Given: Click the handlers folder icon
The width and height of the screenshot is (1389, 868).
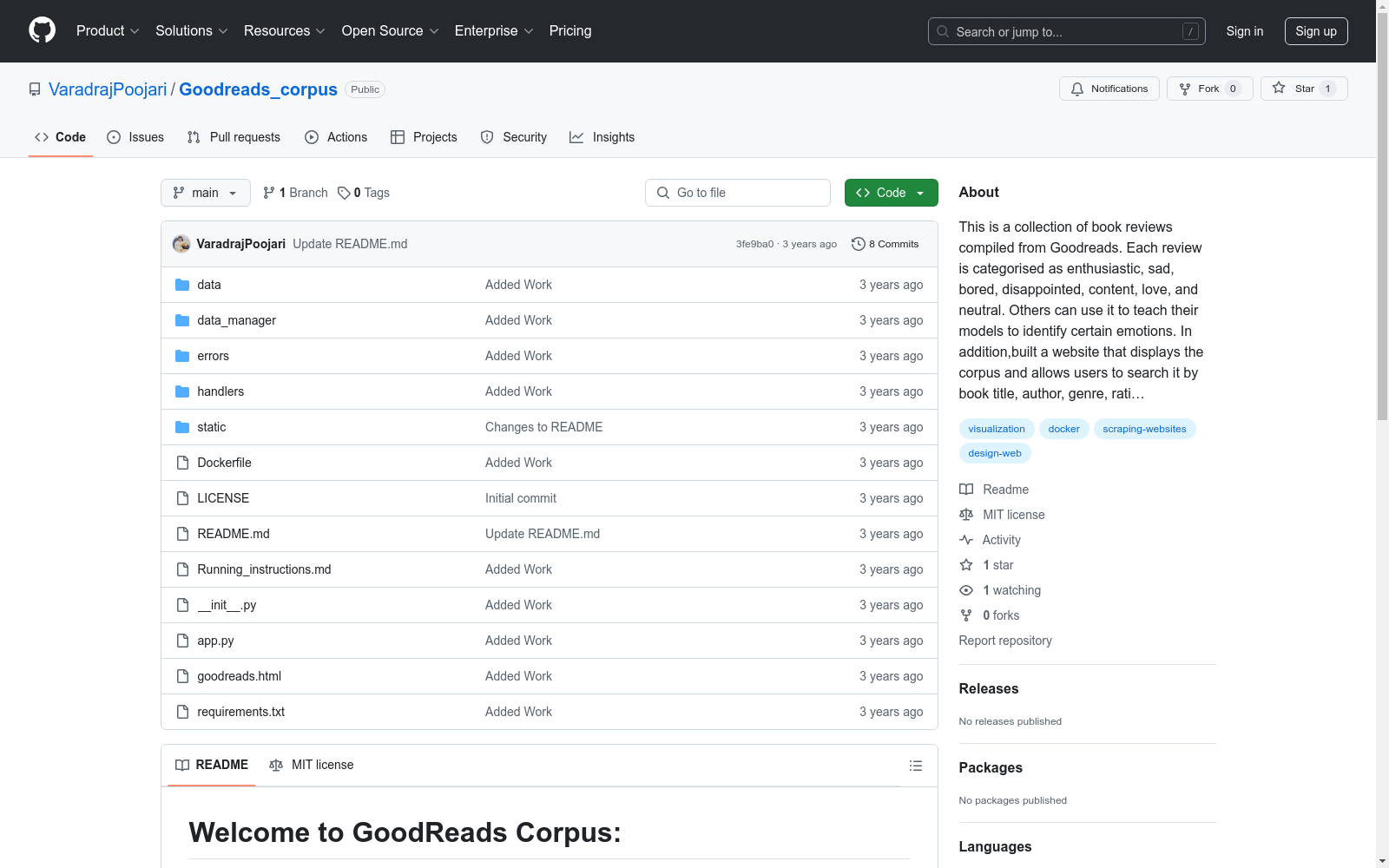Looking at the screenshot, I should 182,391.
